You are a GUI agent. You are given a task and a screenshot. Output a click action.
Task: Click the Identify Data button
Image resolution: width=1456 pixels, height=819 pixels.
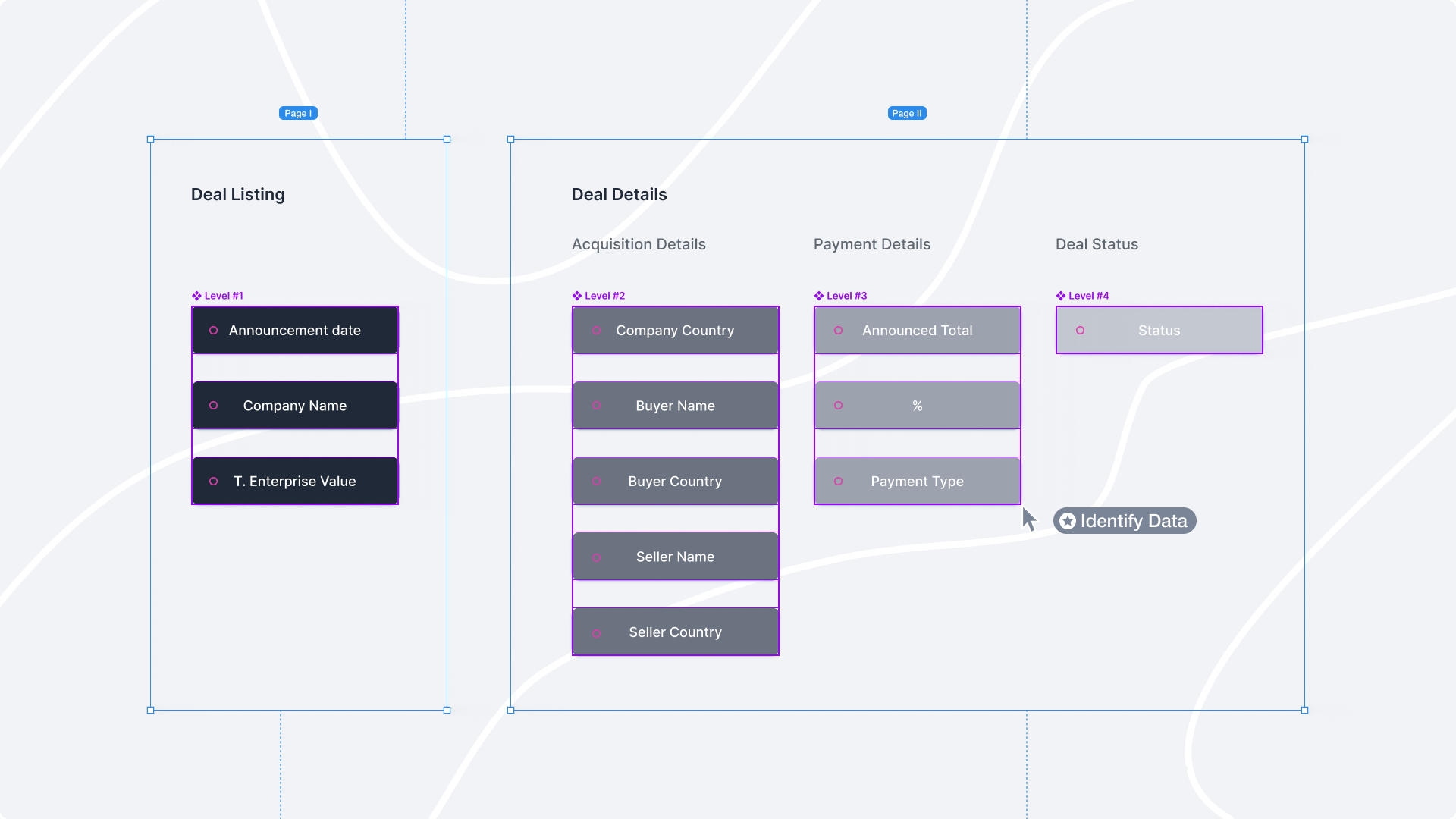click(x=1124, y=520)
